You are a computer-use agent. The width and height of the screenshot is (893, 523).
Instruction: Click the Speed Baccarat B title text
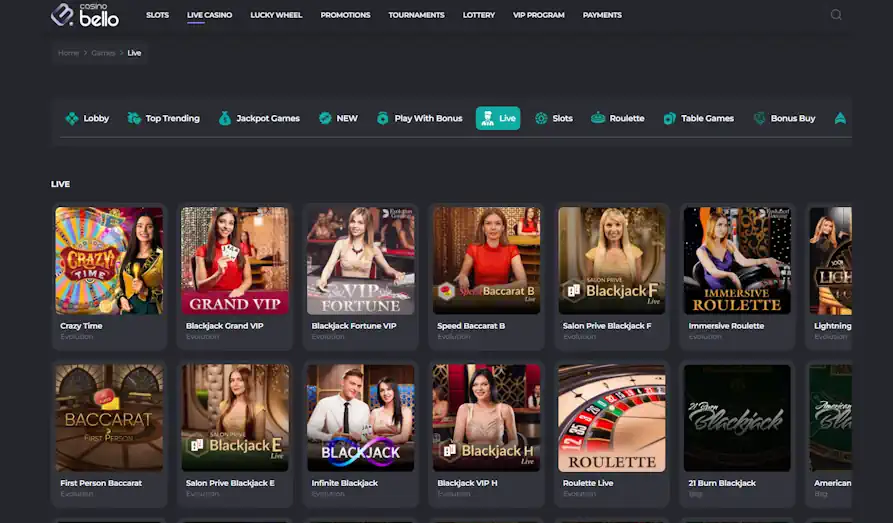click(x=471, y=326)
